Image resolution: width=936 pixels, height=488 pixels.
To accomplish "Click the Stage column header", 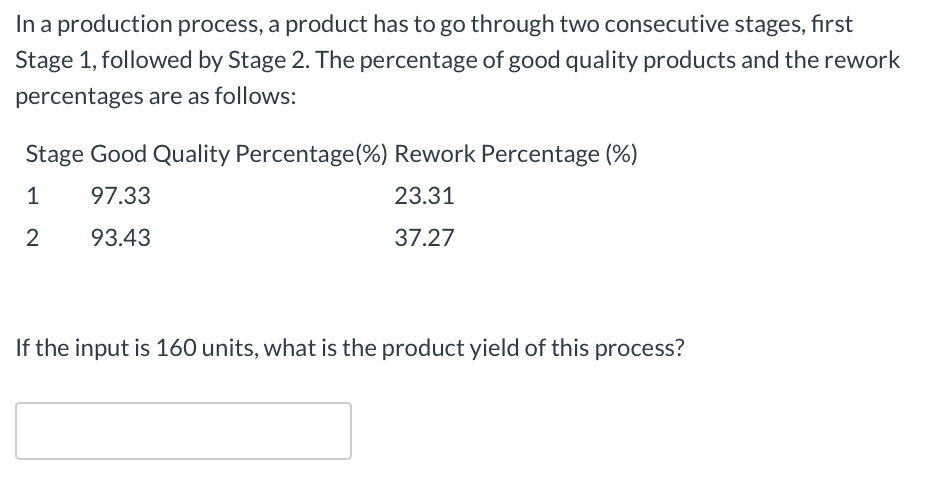I will [54, 154].
